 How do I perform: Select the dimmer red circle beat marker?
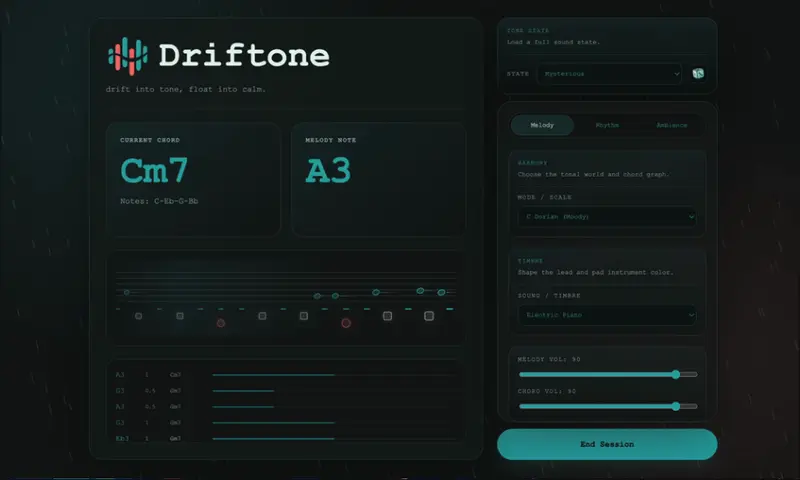[x=221, y=323]
